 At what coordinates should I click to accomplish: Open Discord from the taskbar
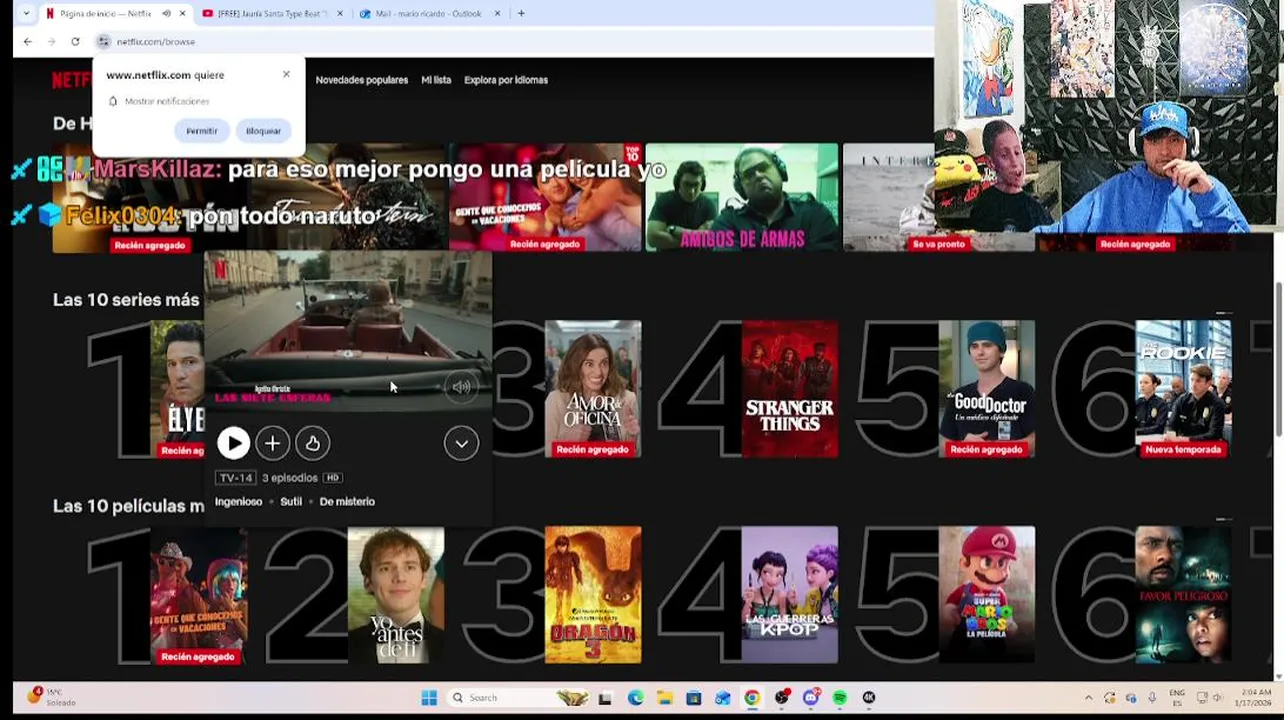coord(811,698)
